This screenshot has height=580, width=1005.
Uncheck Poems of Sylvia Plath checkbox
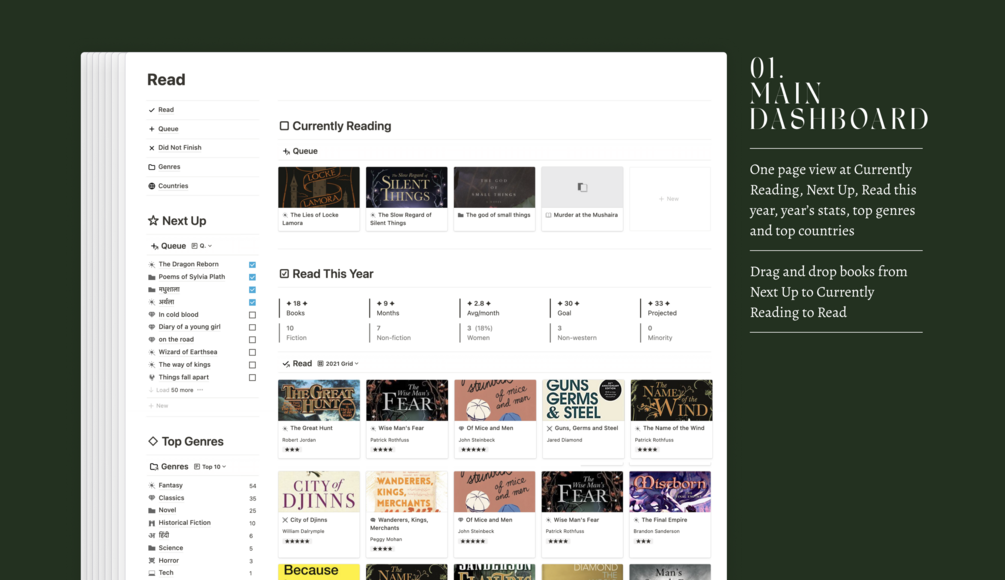[253, 277]
